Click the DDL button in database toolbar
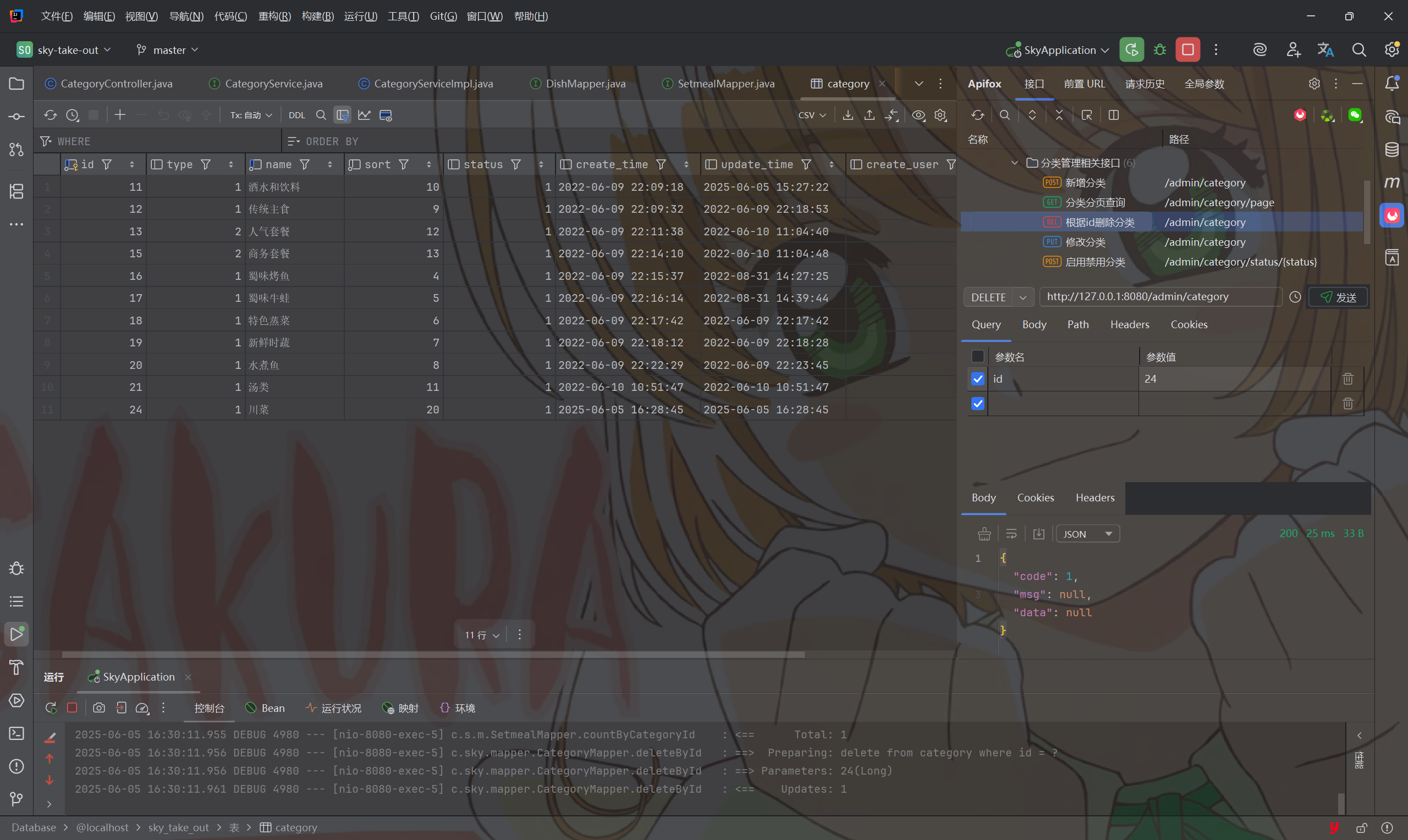1408x840 pixels. (296, 115)
